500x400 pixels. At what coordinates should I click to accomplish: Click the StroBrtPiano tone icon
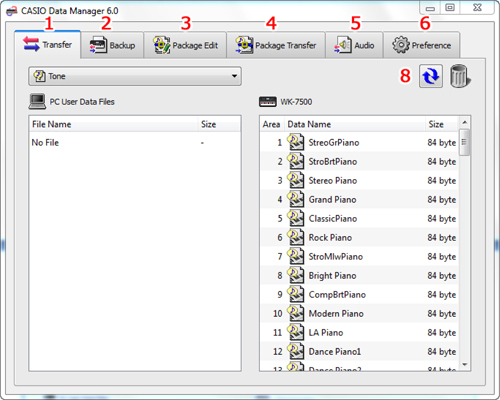[x=296, y=161]
